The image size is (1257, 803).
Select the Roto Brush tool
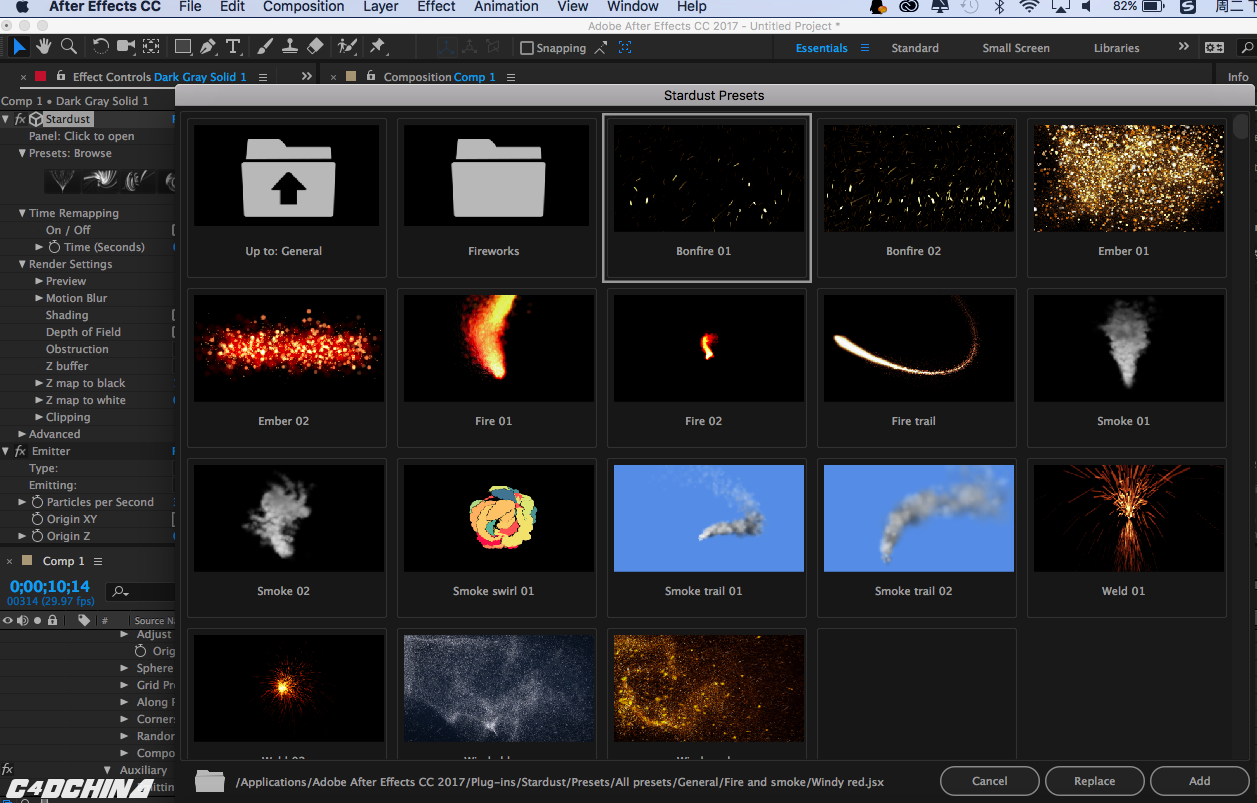347,47
